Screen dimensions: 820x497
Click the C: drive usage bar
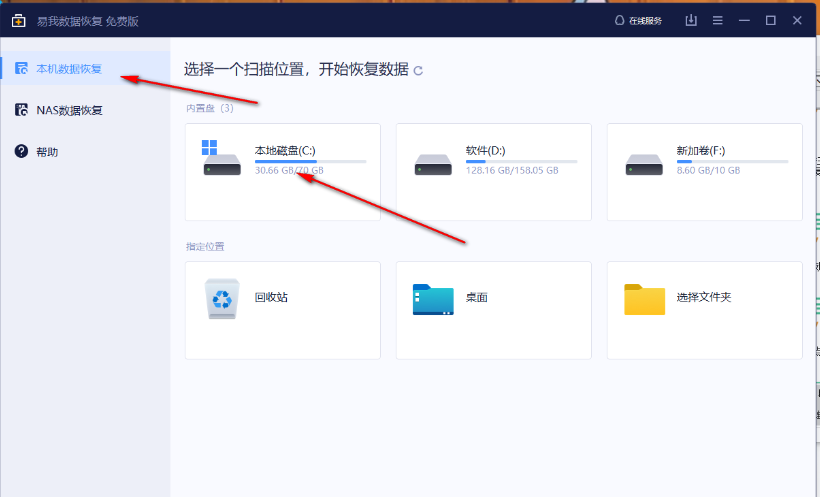point(311,162)
